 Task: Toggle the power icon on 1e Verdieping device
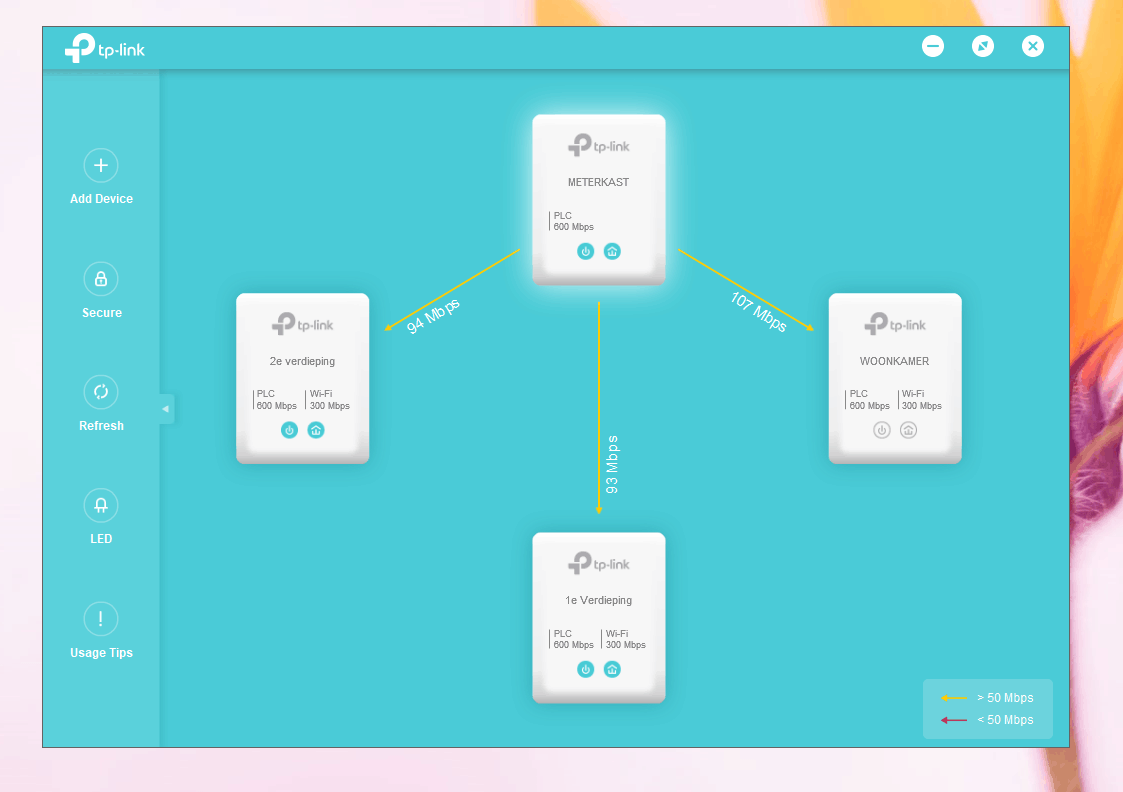point(586,670)
